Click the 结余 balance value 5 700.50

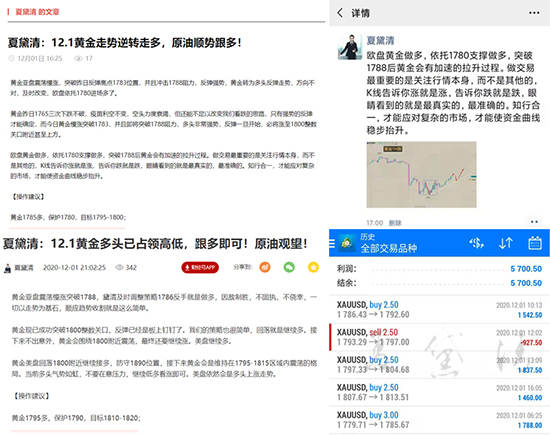pos(526,283)
